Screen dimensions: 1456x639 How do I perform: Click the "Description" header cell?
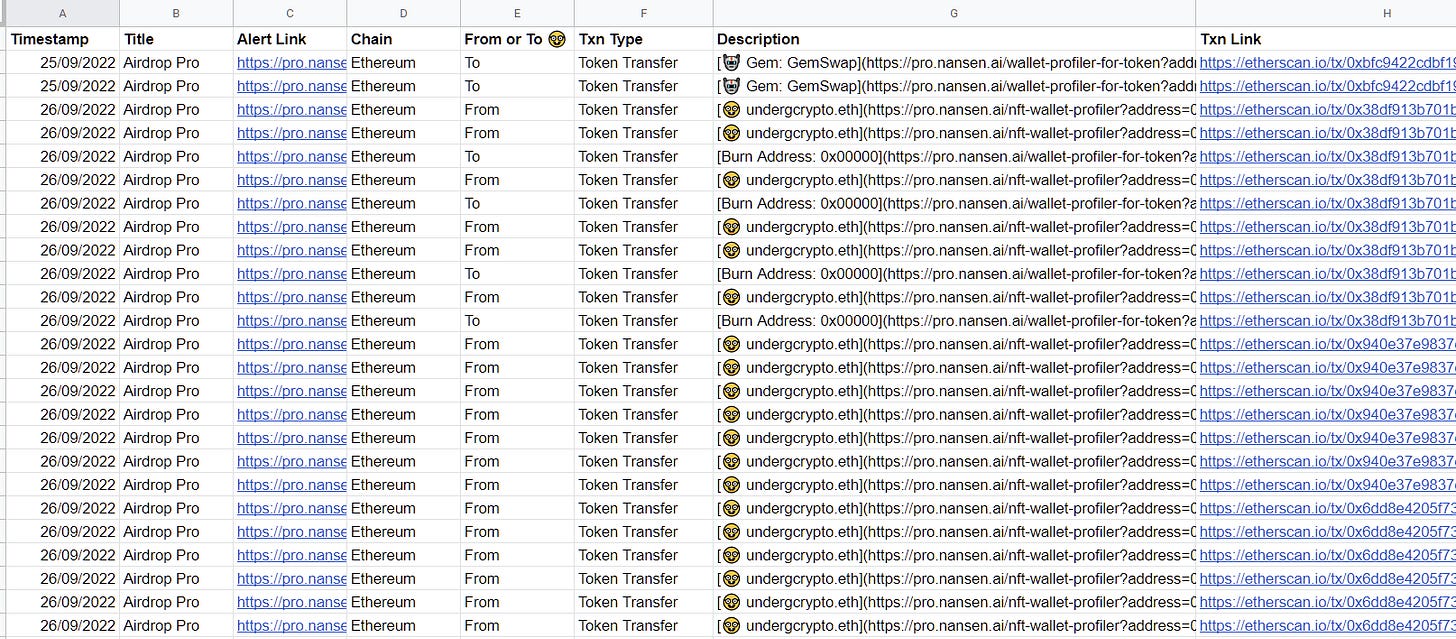pos(954,39)
